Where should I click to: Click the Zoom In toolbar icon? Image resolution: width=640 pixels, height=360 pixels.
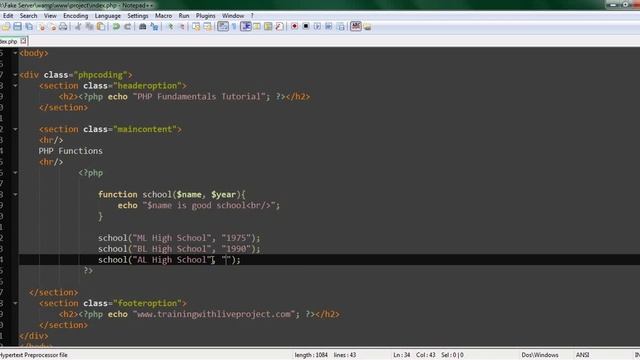[170, 27]
